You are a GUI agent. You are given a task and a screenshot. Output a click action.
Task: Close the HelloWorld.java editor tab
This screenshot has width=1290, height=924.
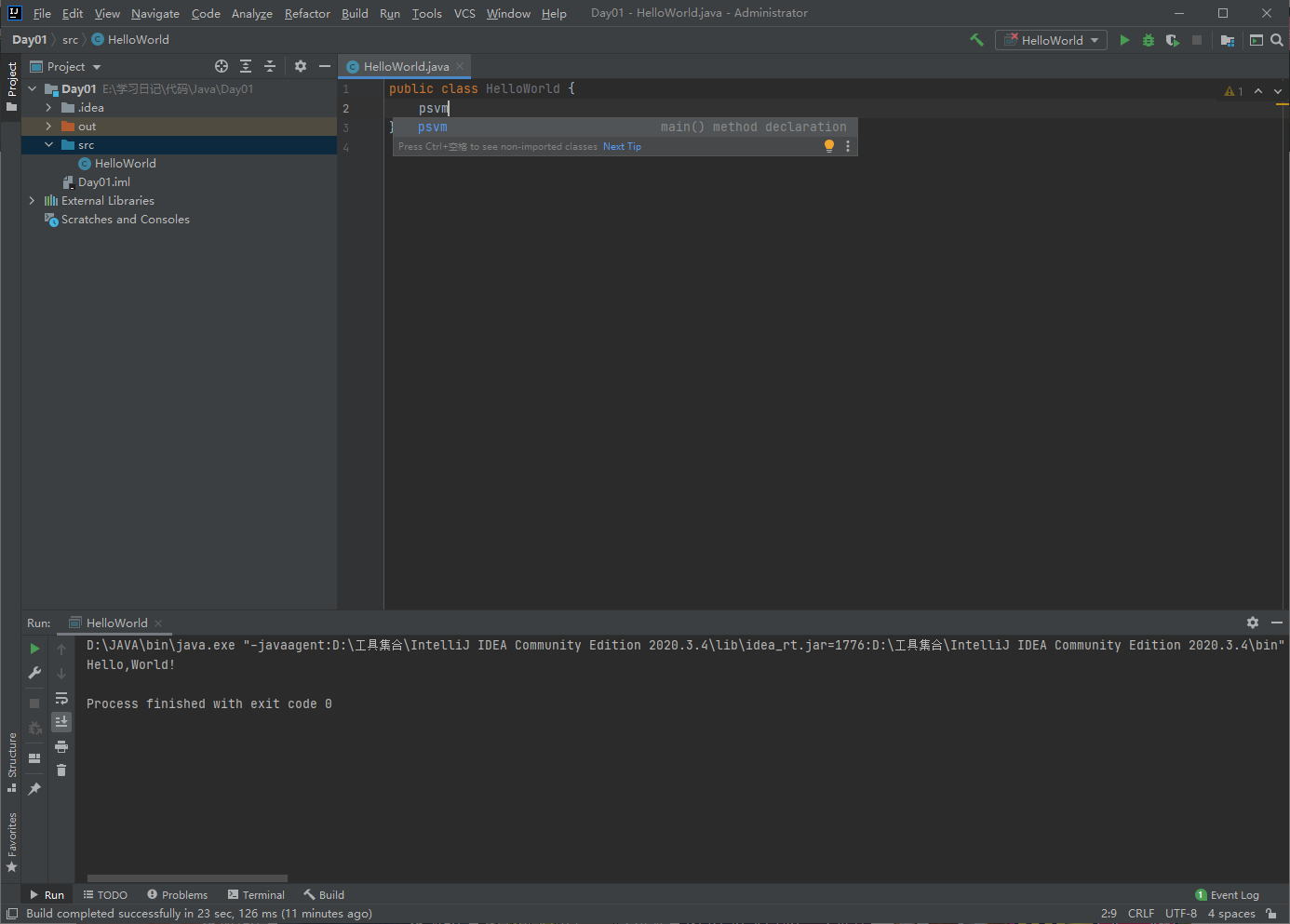pos(460,66)
